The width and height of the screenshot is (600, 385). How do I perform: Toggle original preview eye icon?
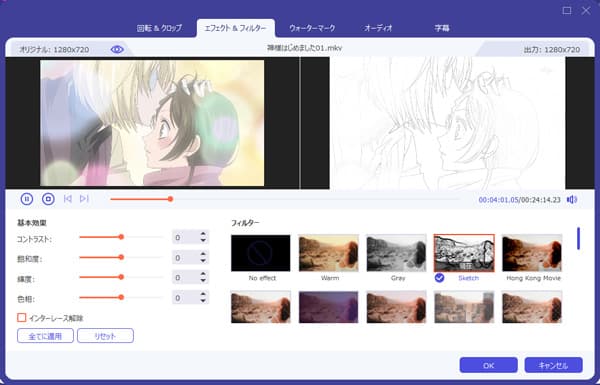117,49
